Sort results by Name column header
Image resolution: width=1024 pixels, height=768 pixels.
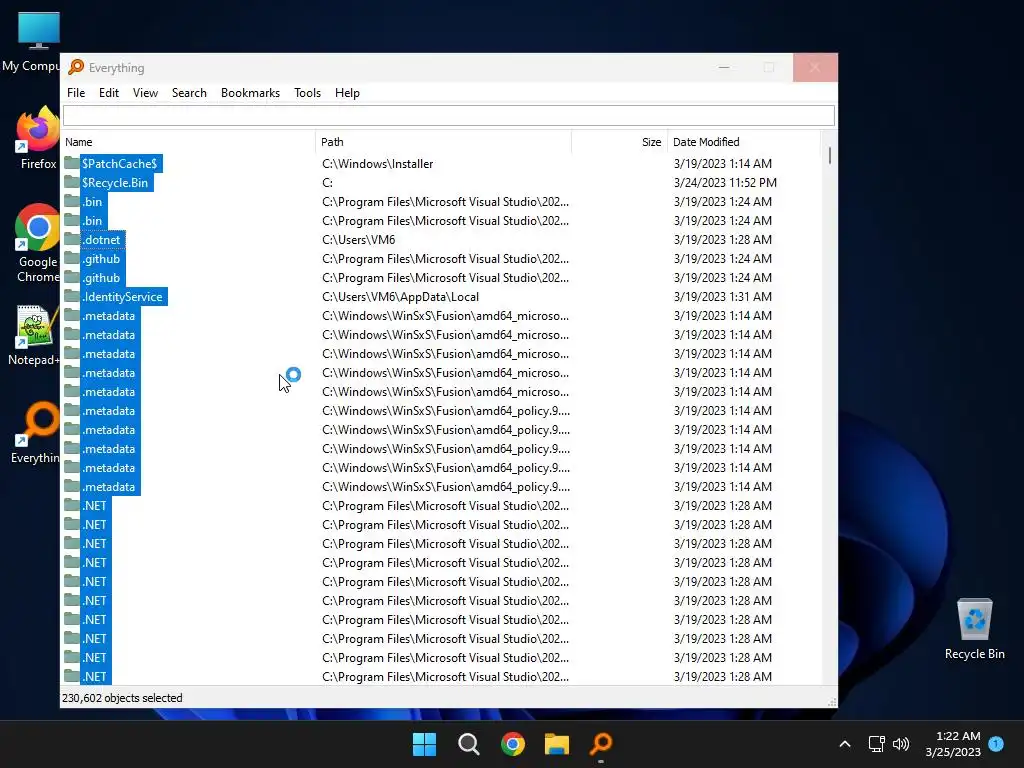coord(188,142)
